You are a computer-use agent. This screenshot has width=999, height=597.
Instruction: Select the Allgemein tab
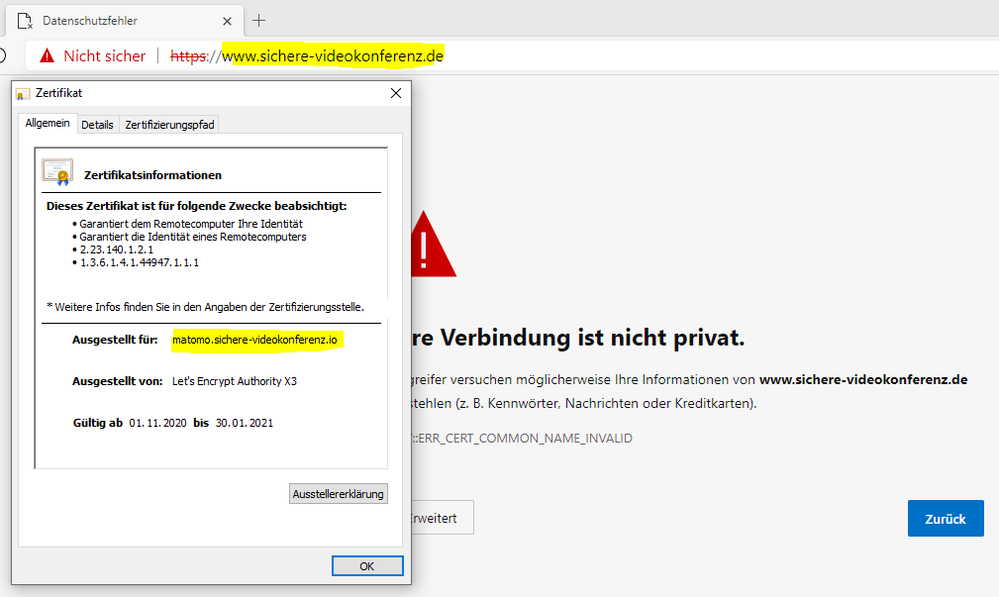[x=47, y=124]
